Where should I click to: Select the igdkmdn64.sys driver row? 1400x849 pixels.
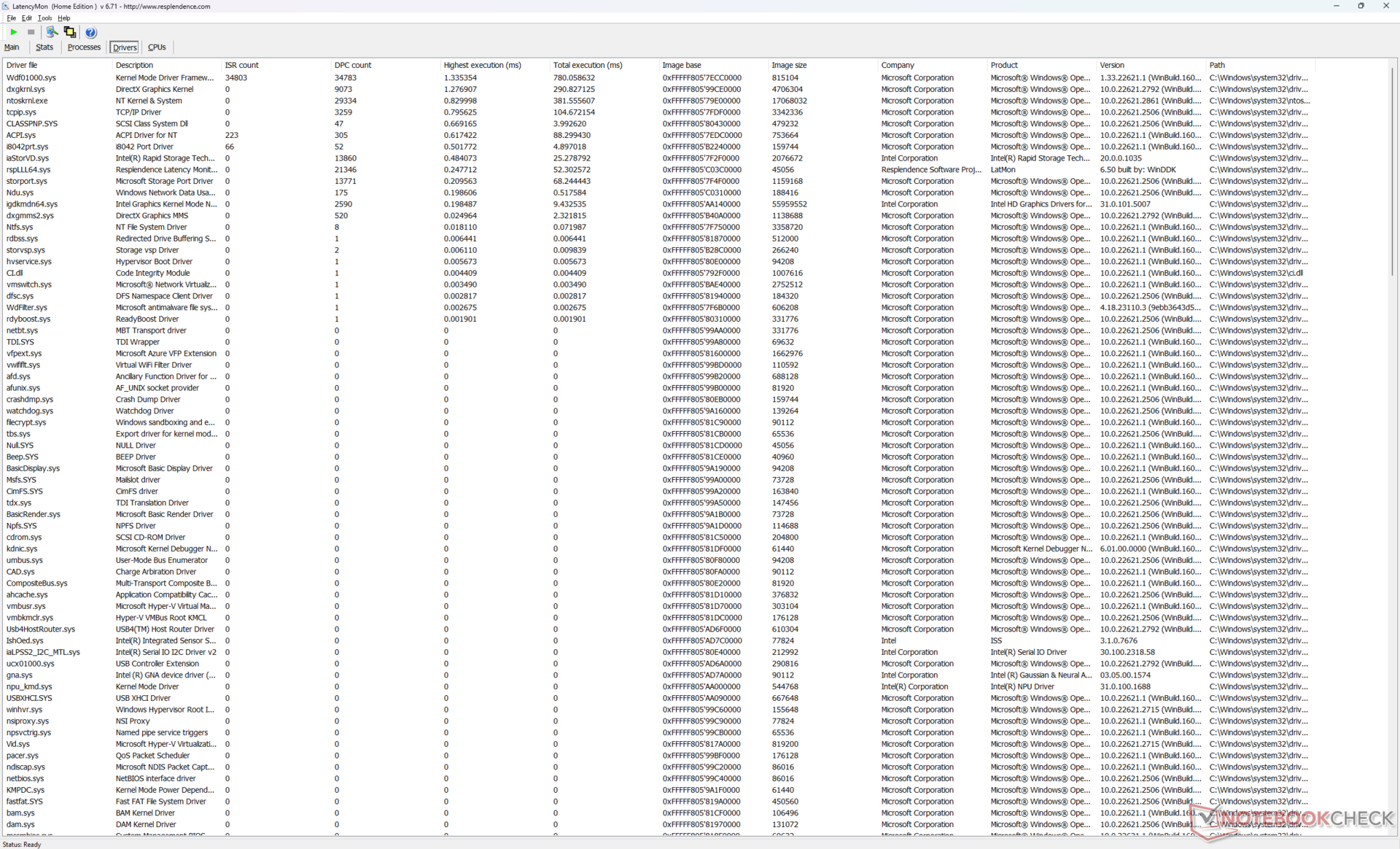(x=658, y=204)
